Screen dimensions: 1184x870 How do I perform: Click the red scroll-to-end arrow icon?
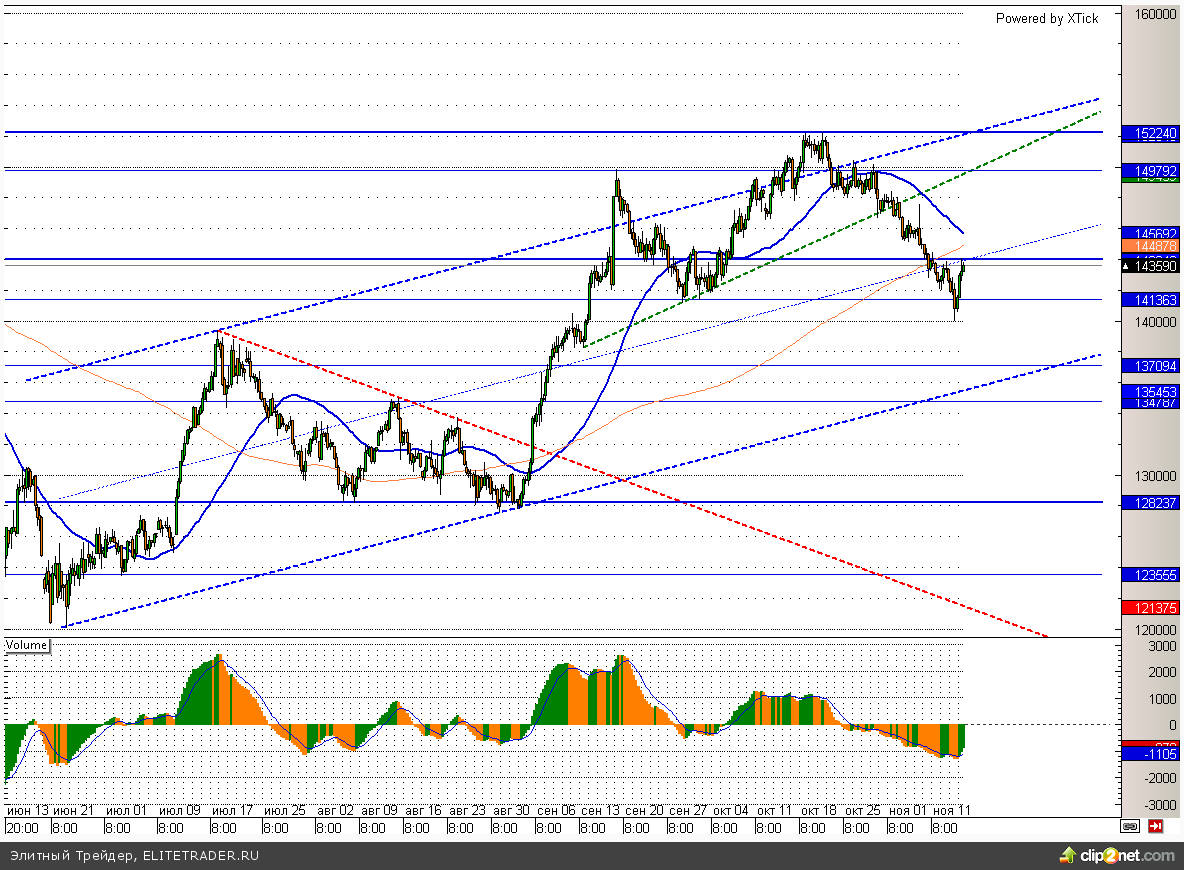(1155, 827)
